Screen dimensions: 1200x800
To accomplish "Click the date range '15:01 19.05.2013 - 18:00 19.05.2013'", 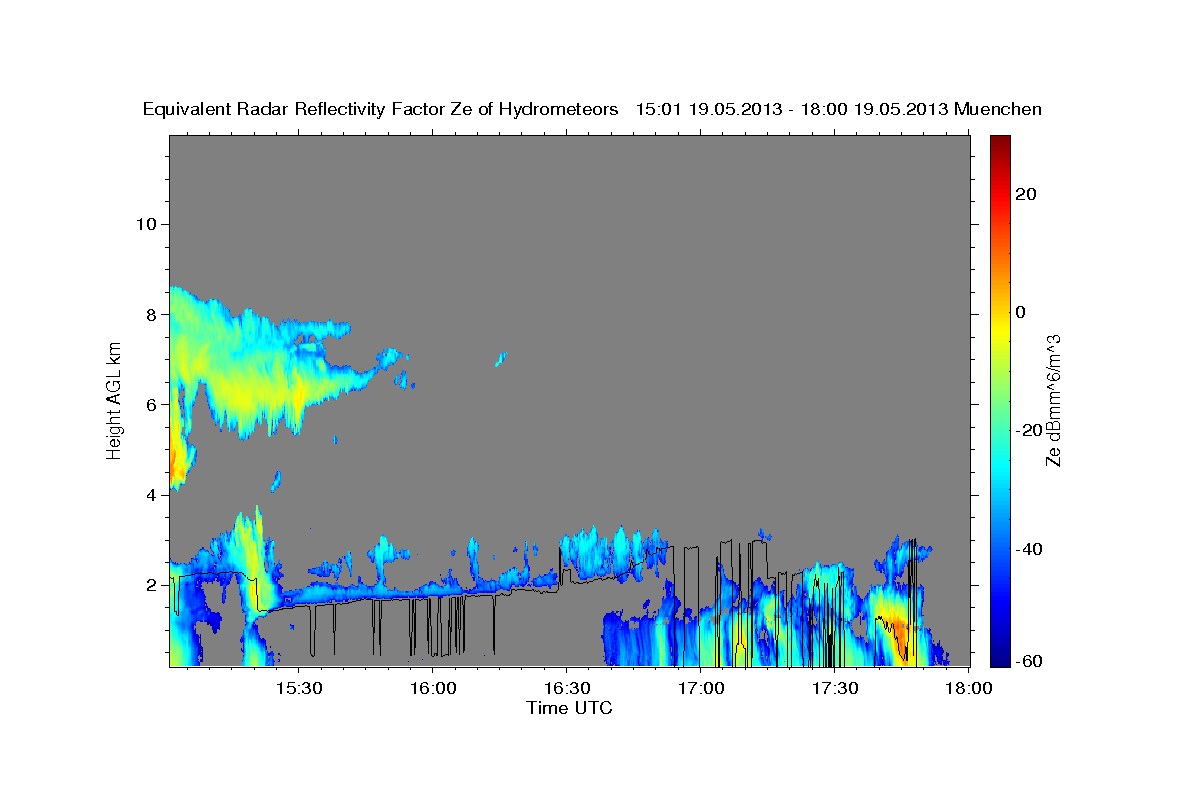I will pos(793,109).
